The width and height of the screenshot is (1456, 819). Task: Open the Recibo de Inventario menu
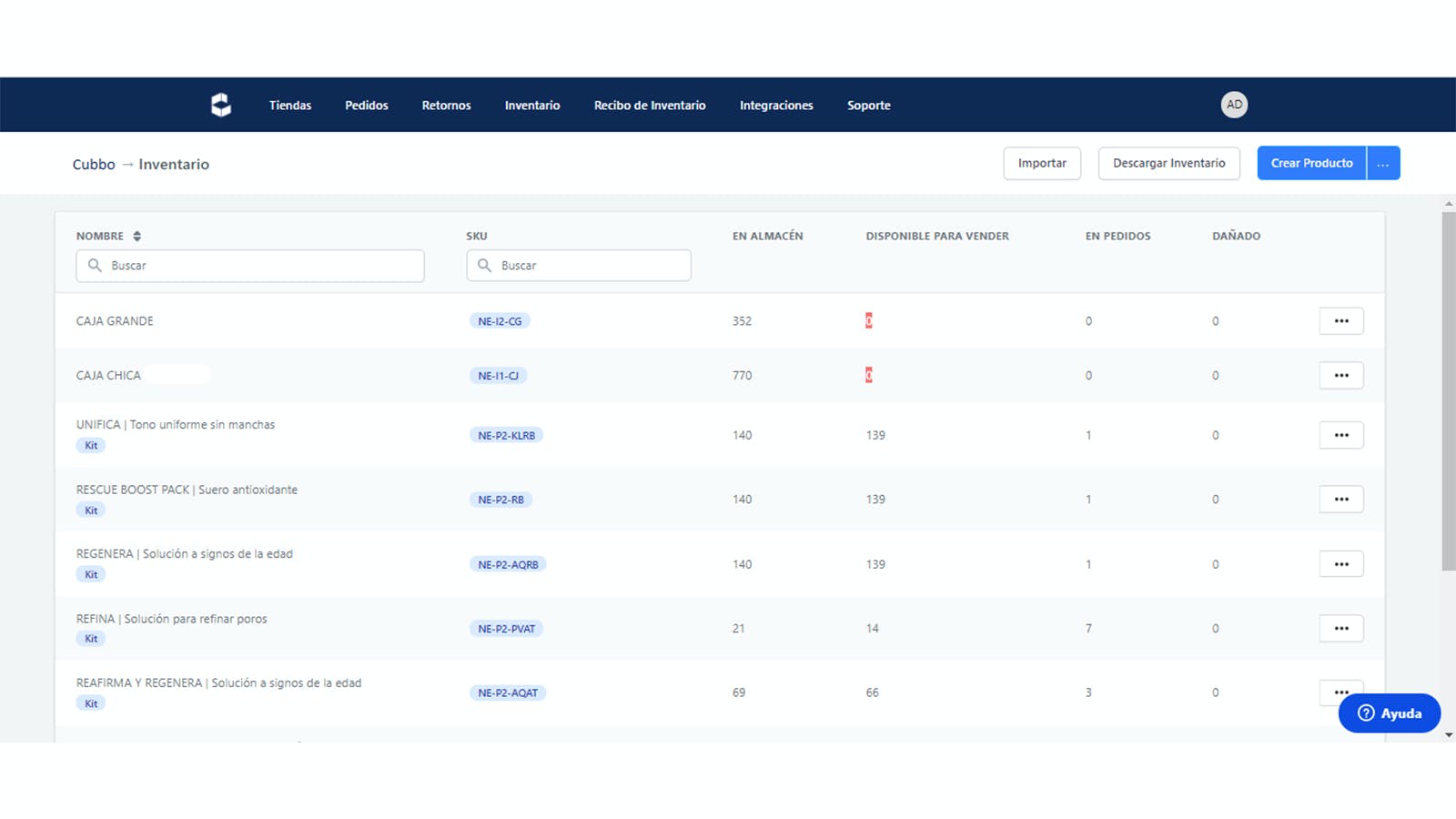(650, 106)
